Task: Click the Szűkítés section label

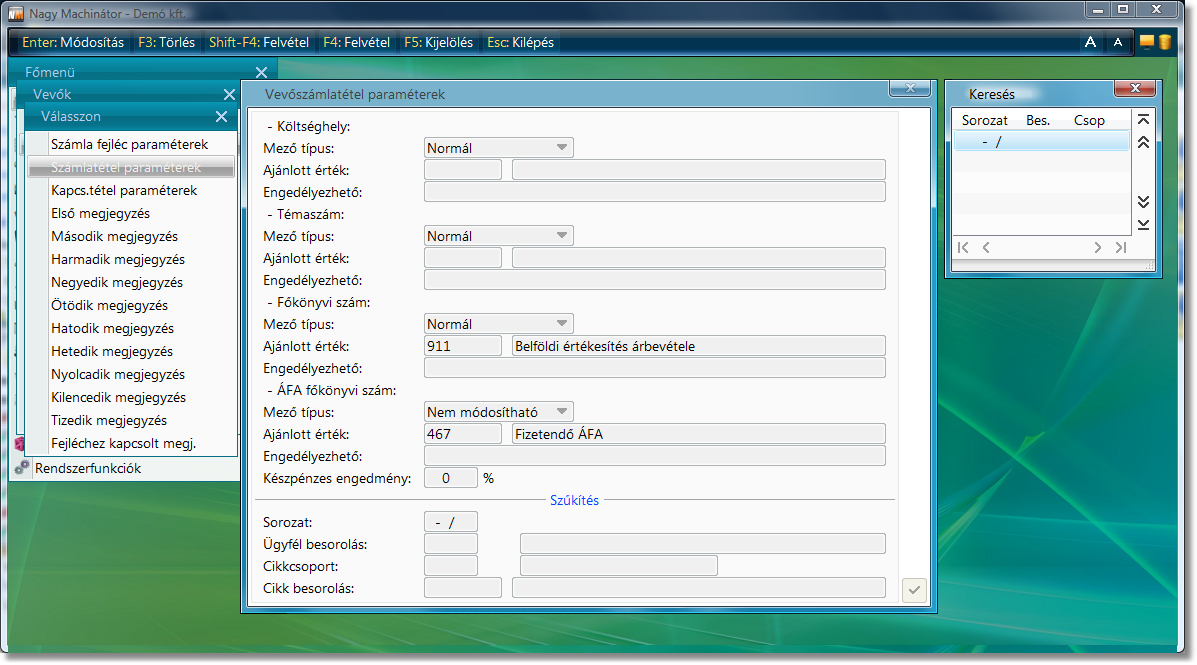Action: point(574,500)
